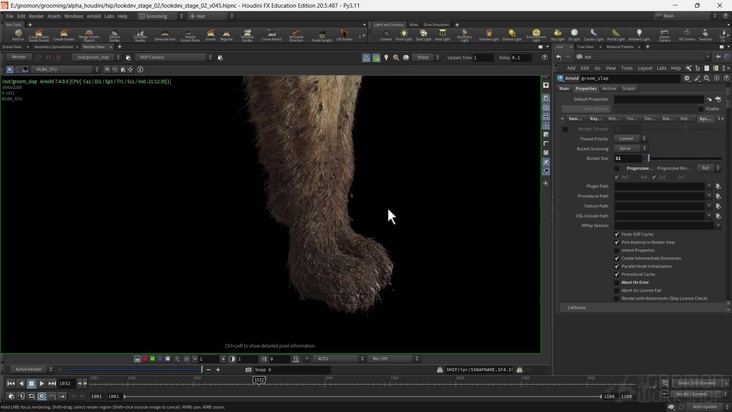732x412 pixels.
Task: Click the Curve Advect shelf tool
Action: pyautogui.click(x=272, y=35)
